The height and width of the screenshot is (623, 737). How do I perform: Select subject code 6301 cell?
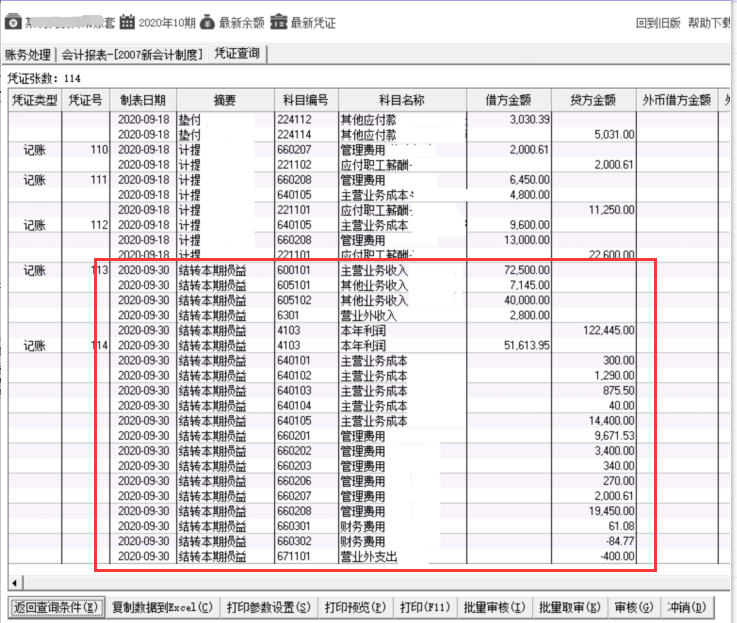(306, 315)
